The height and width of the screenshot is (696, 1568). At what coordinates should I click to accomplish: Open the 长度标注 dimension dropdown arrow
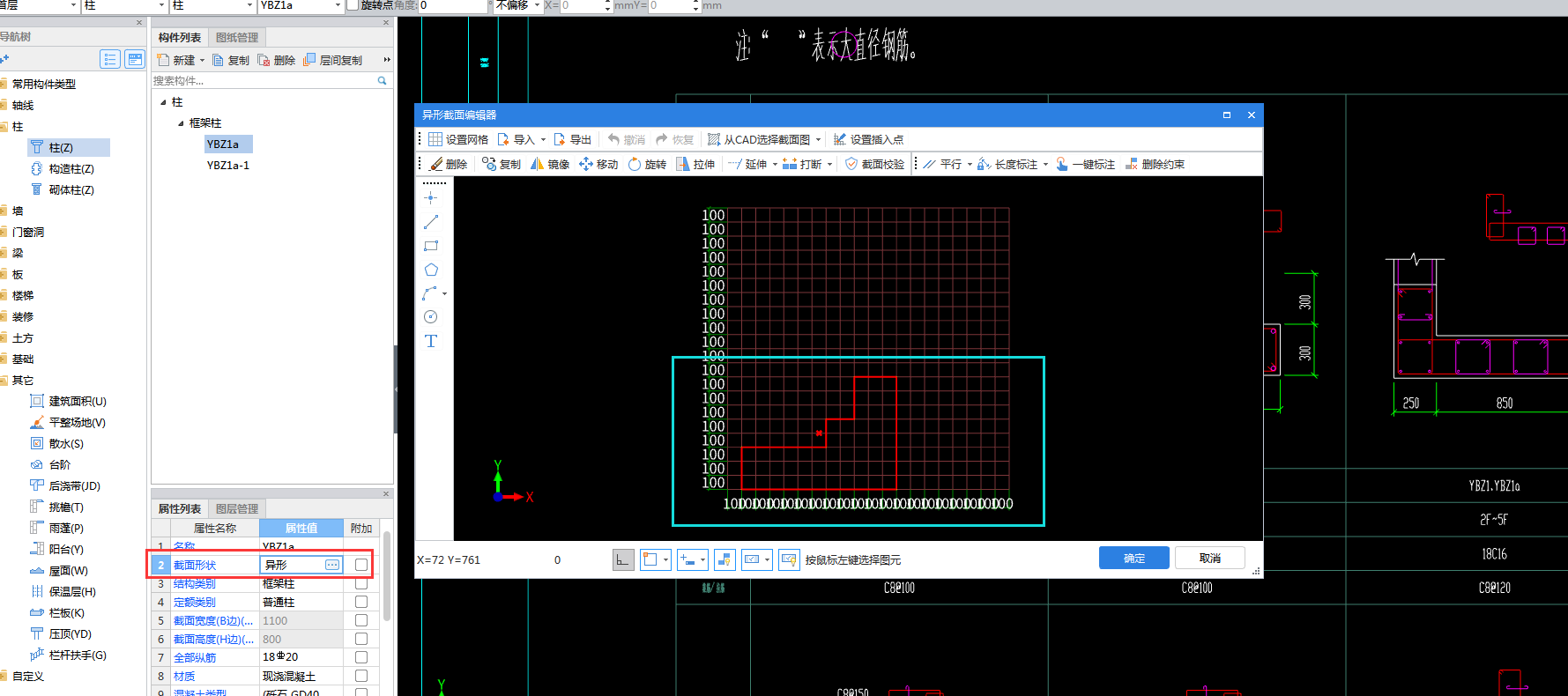click(1045, 164)
